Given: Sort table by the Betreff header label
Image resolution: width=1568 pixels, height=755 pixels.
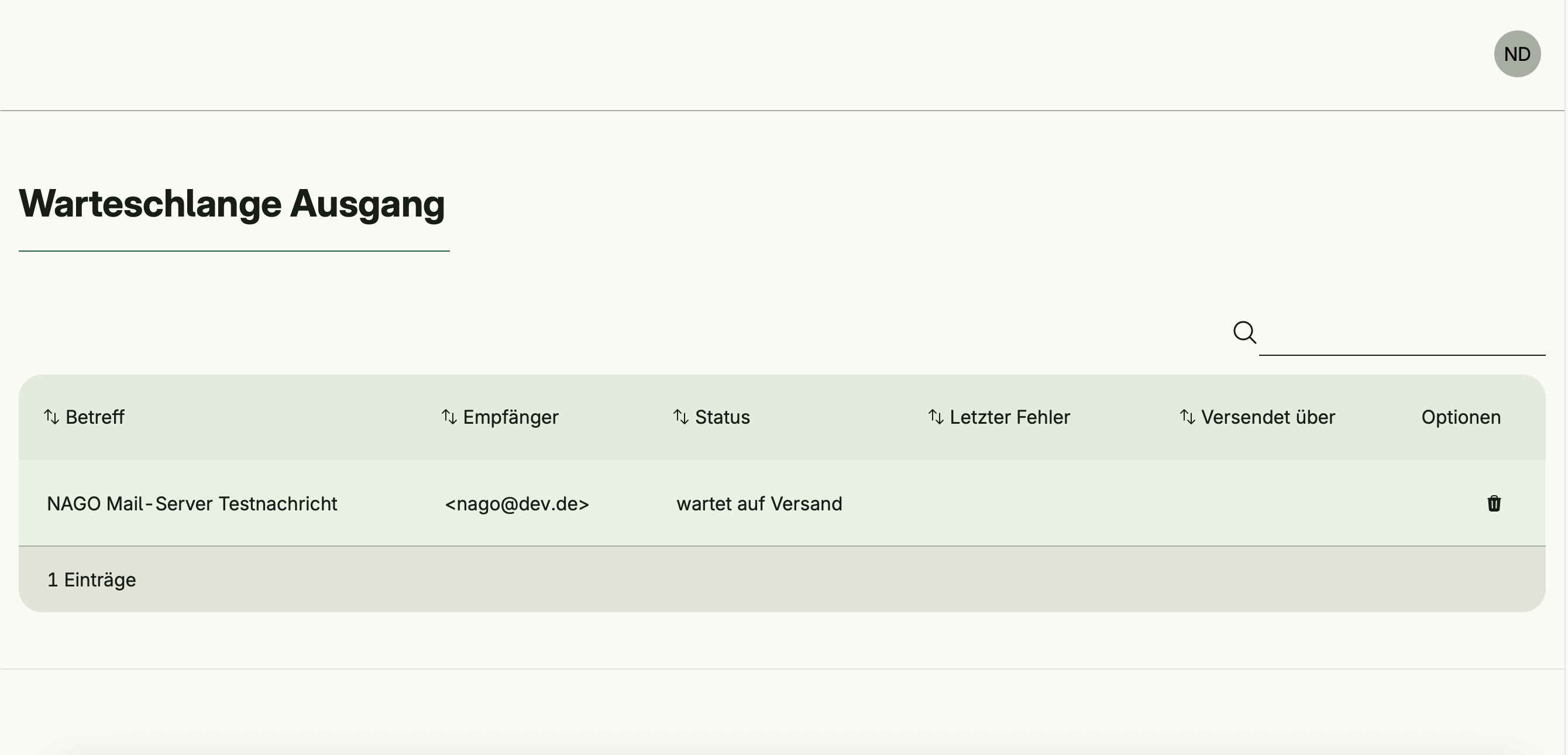Looking at the screenshot, I should click(95, 417).
